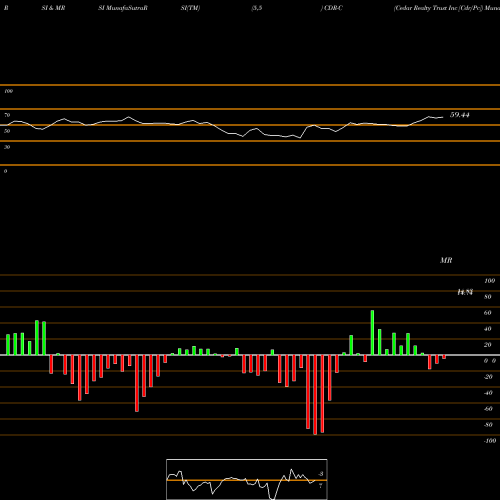Click the longest red bar in MR histogram

[x=315, y=395]
